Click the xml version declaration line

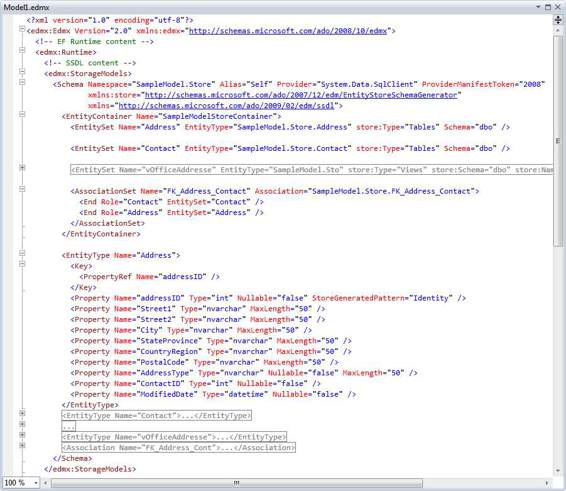click(x=110, y=20)
